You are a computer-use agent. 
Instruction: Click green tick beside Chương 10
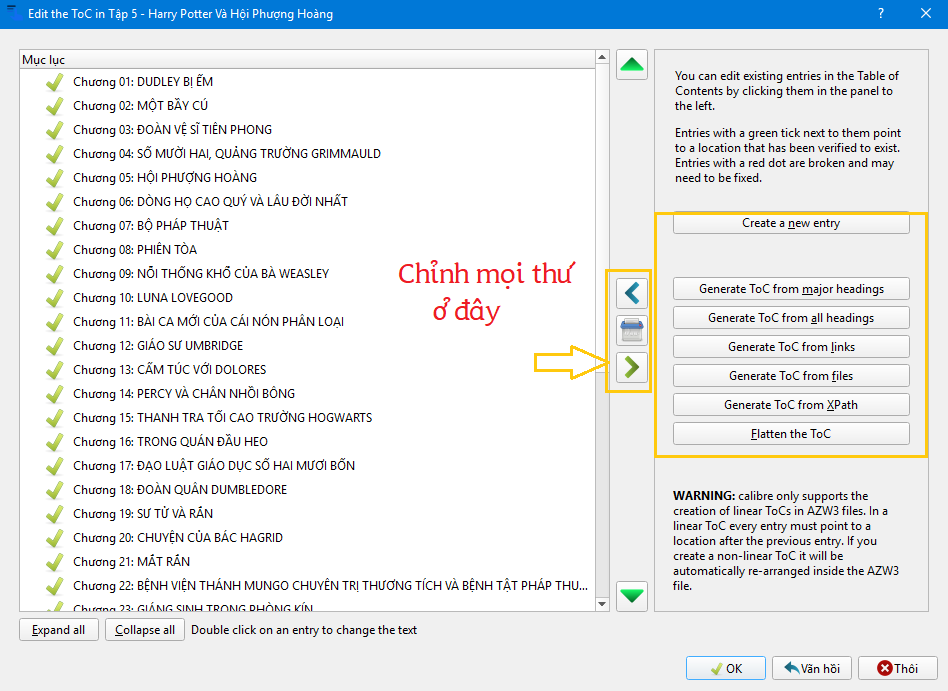click(x=54, y=298)
